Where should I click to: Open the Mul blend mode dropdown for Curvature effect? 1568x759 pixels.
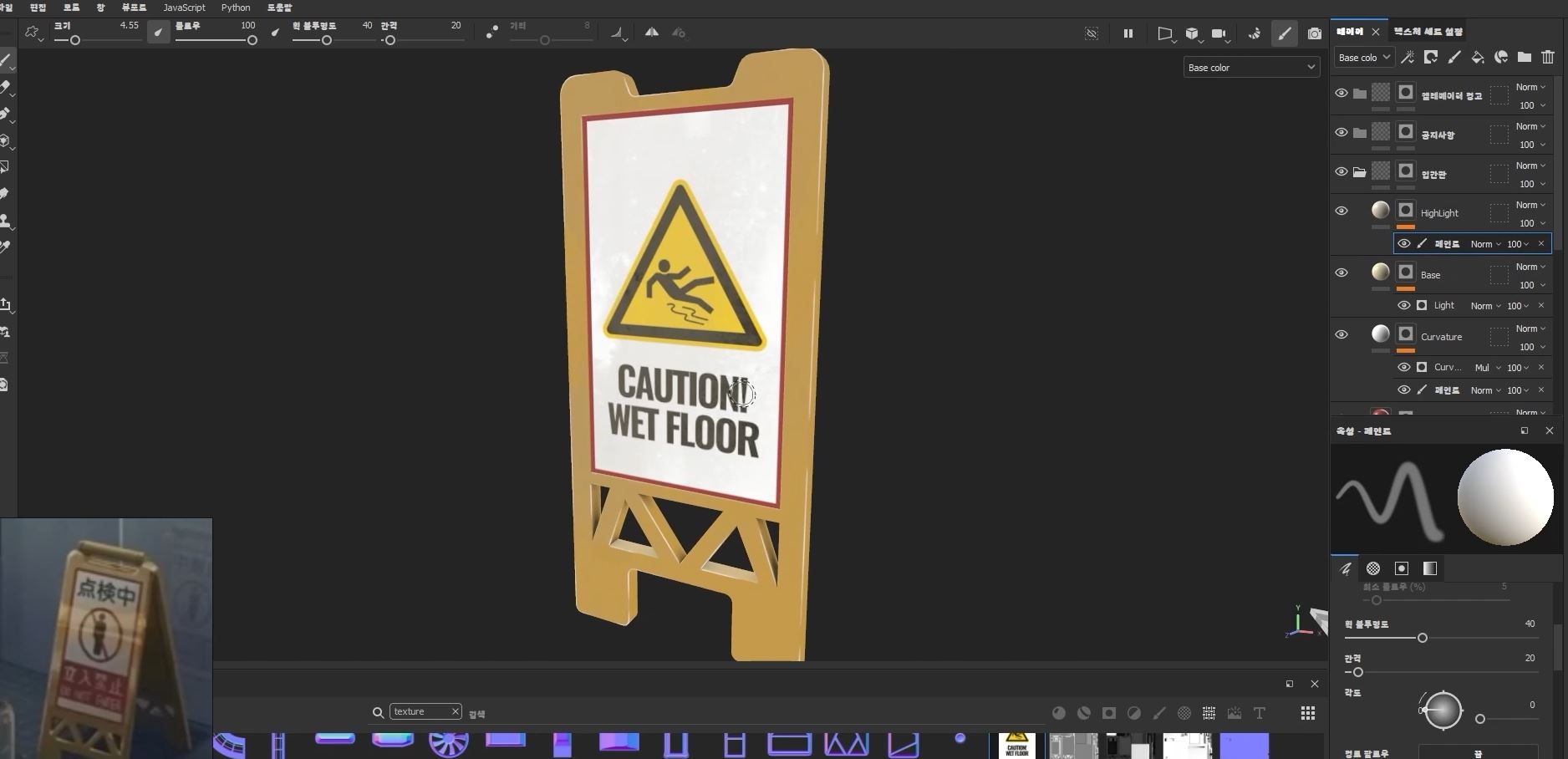coord(1487,368)
